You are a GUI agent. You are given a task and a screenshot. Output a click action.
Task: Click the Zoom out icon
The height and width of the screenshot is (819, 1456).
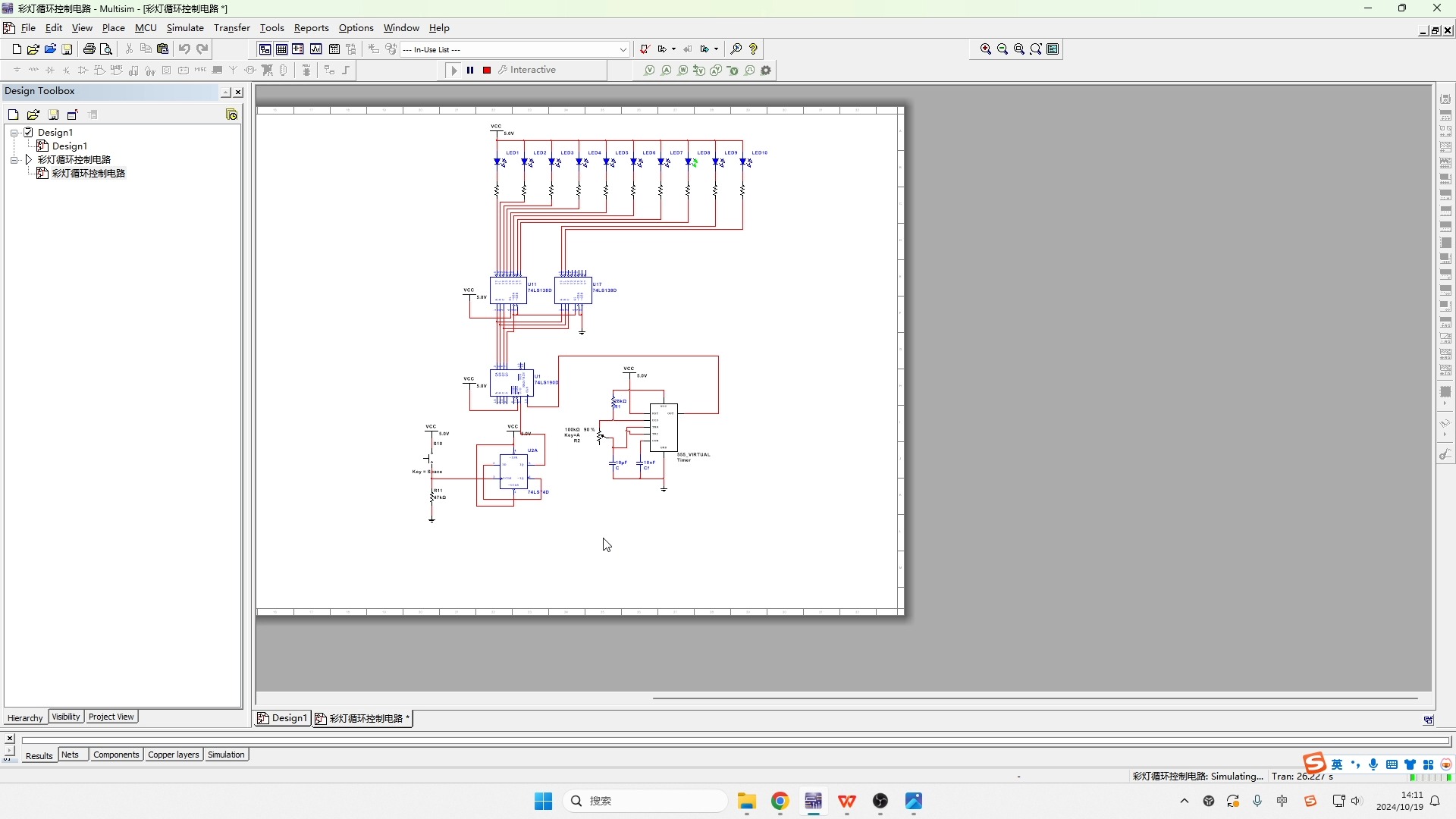pos(1003,49)
